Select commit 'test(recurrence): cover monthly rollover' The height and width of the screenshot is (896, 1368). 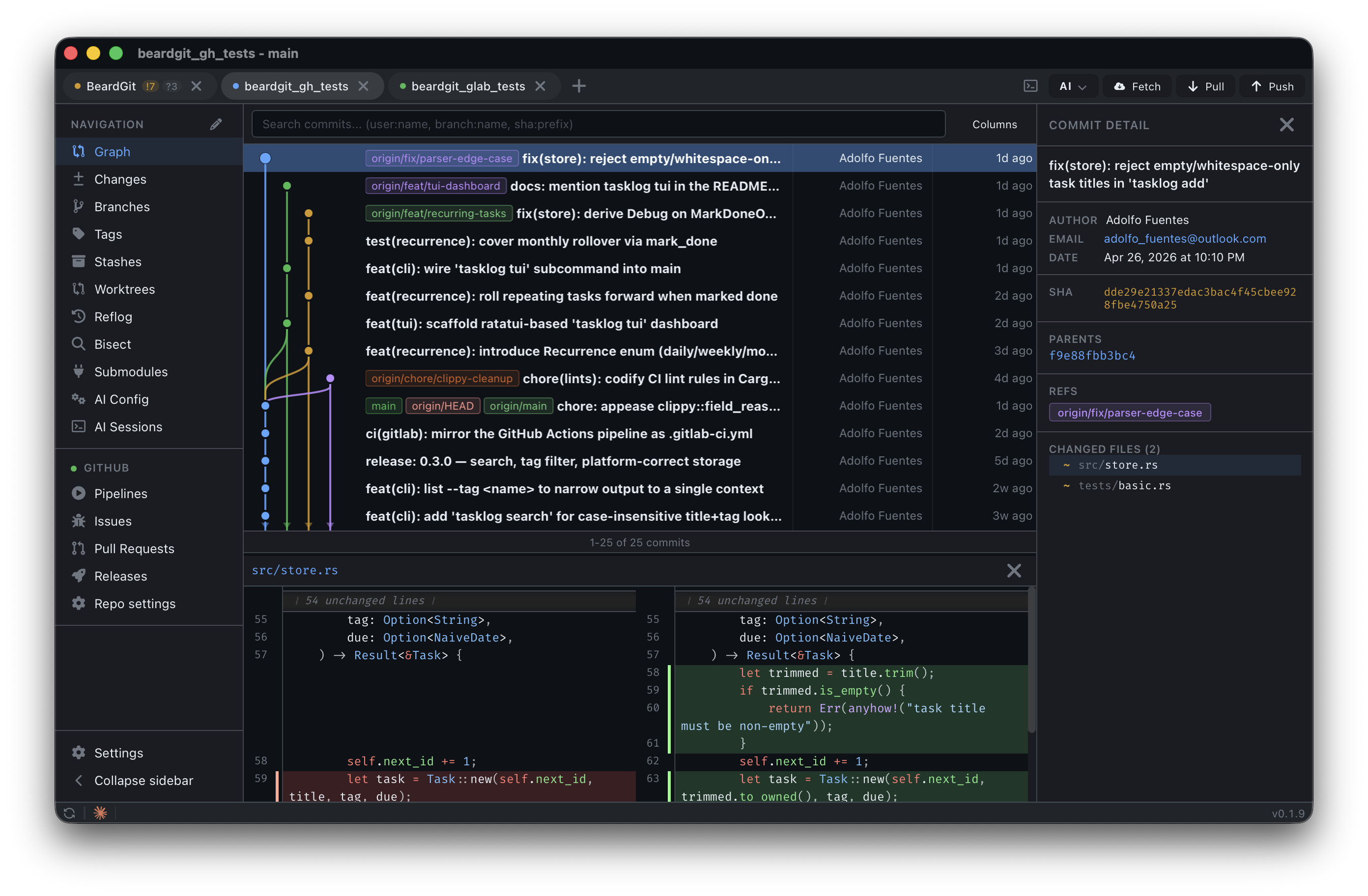(639, 241)
